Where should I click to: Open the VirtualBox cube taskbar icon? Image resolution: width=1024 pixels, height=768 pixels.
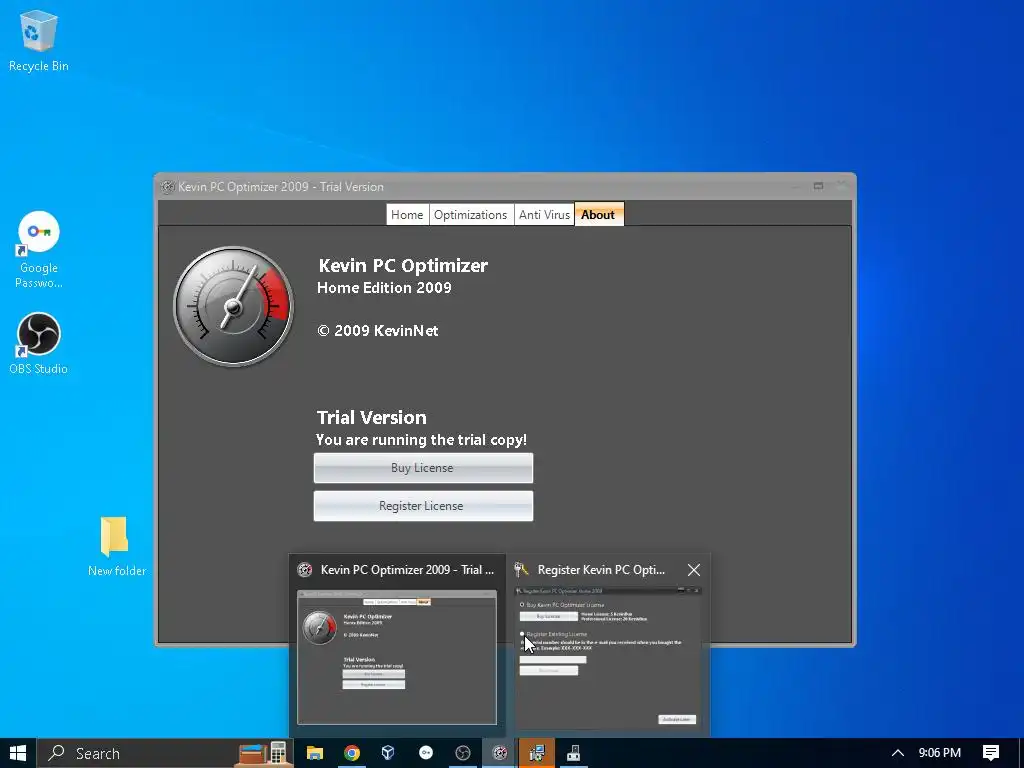389,753
